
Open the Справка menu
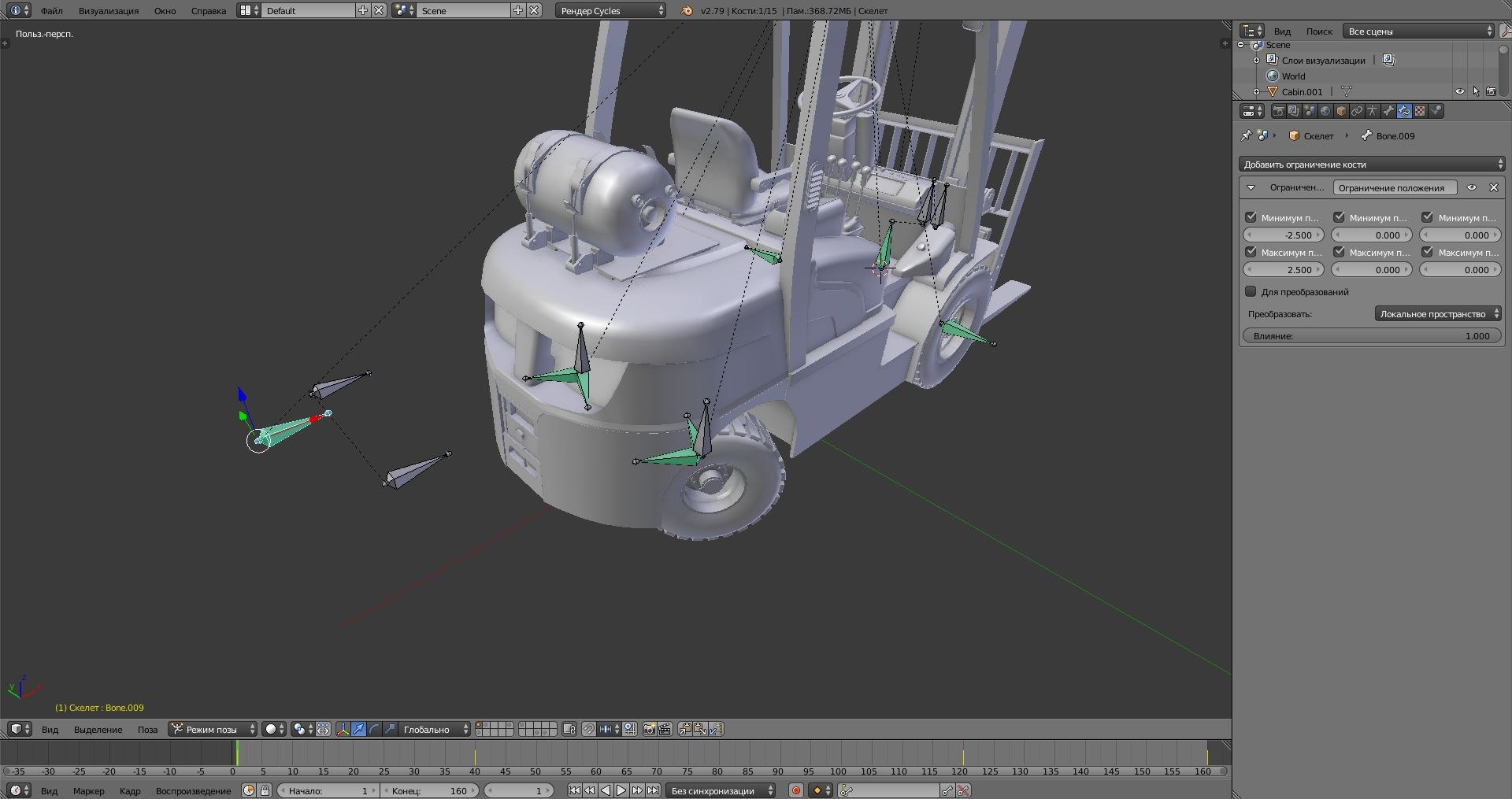[208, 10]
